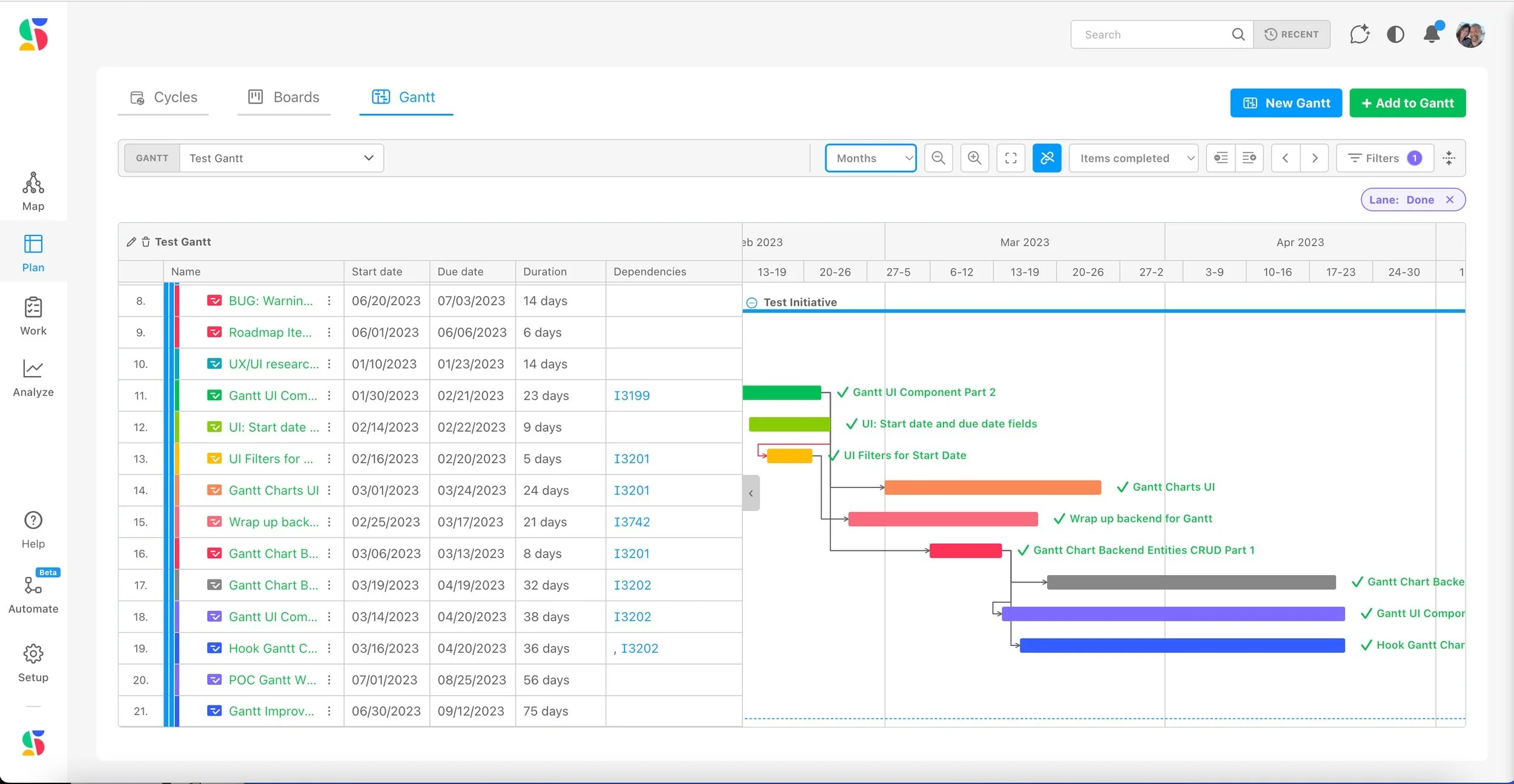The width and height of the screenshot is (1514, 784).
Task: Toggle fullscreen Gantt view
Action: coord(1010,158)
